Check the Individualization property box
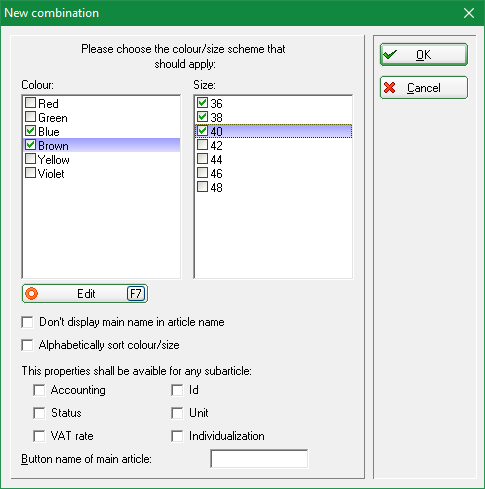Screen dimensions: 485x489 pyautogui.click(x=177, y=436)
